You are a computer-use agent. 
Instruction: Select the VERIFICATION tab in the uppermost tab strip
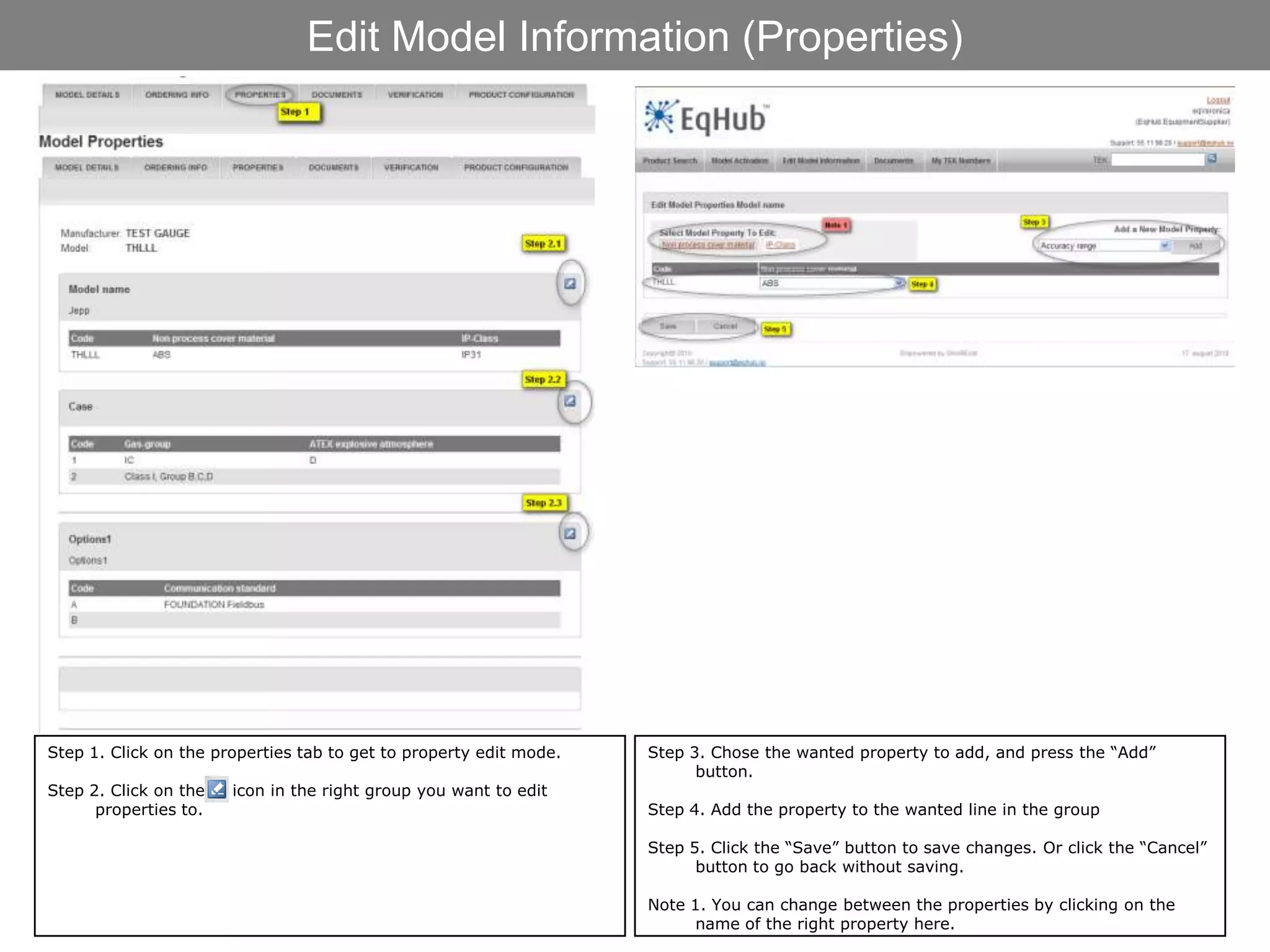(x=415, y=95)
